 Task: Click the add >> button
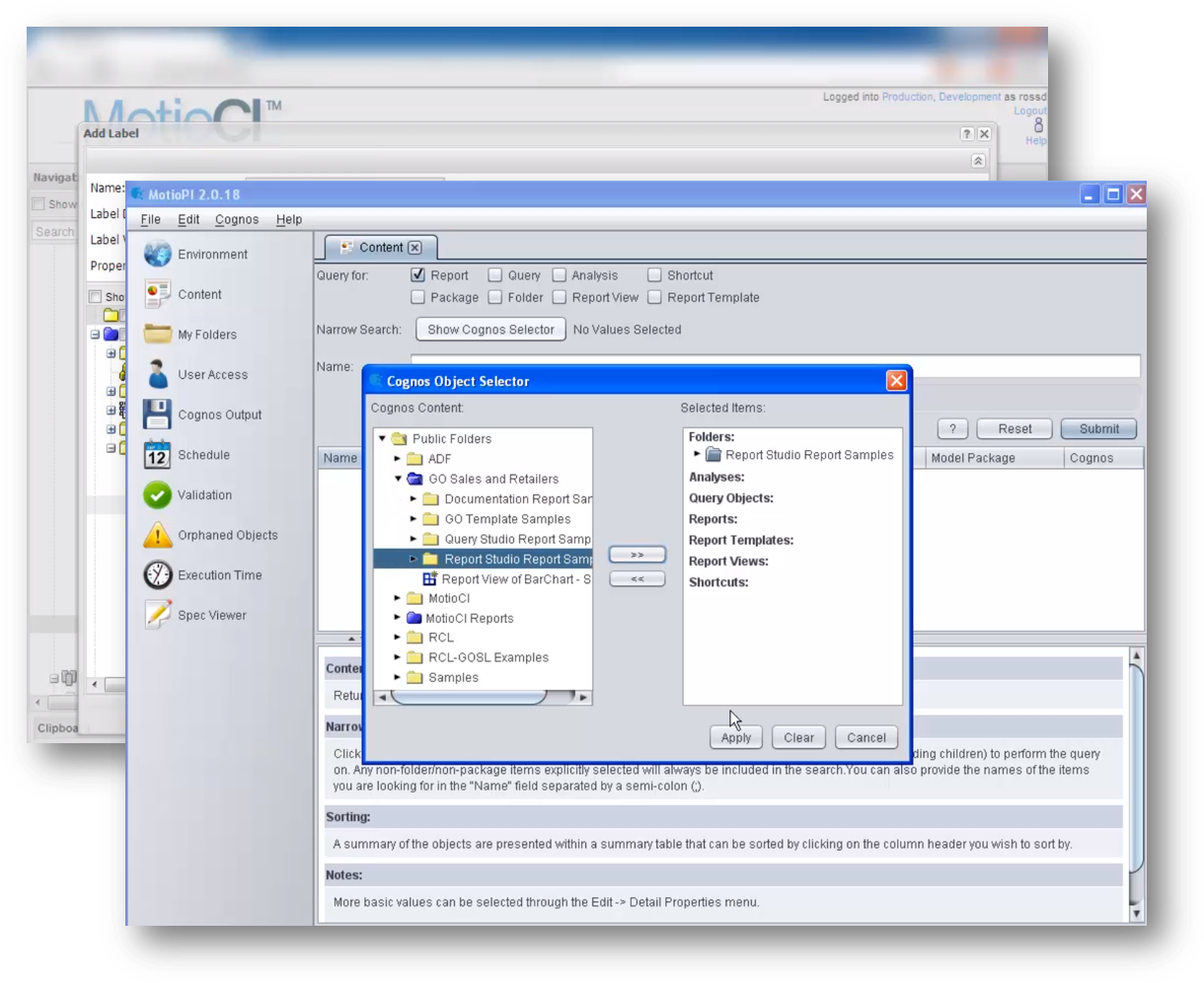(x=638, y=555)
